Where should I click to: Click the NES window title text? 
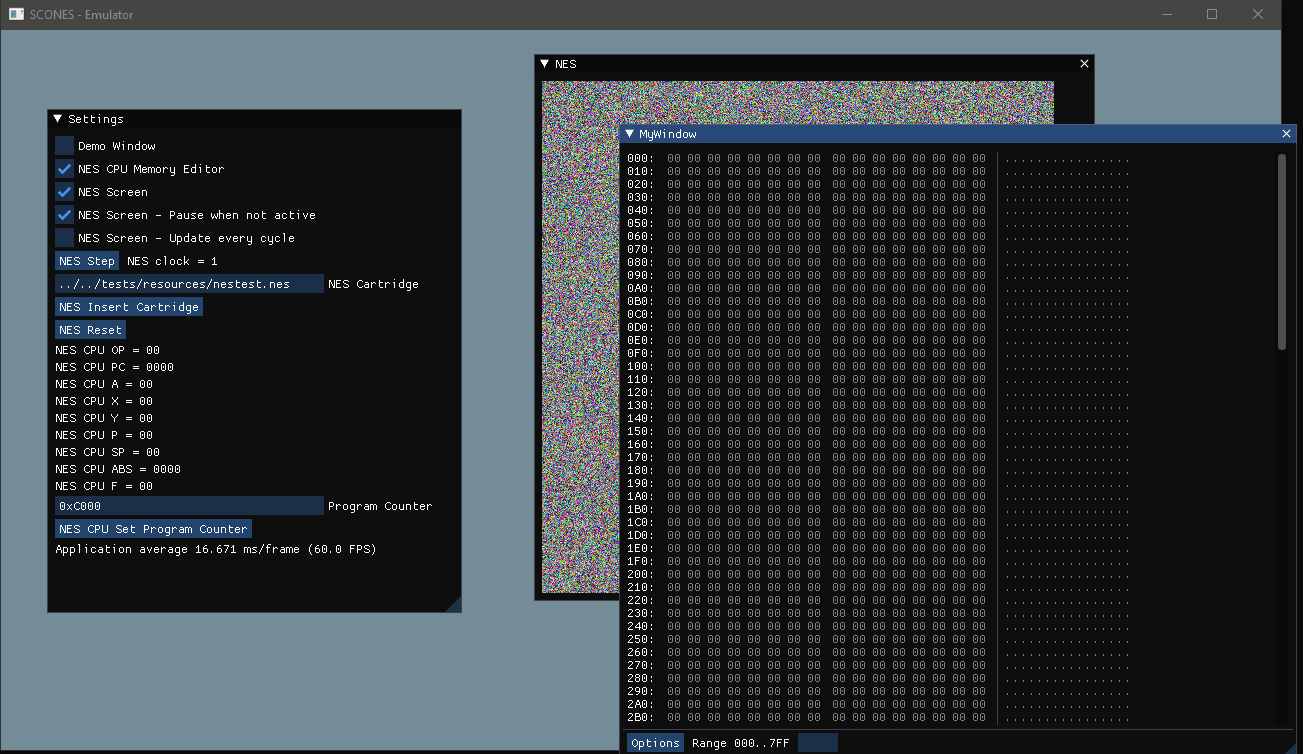566,64
